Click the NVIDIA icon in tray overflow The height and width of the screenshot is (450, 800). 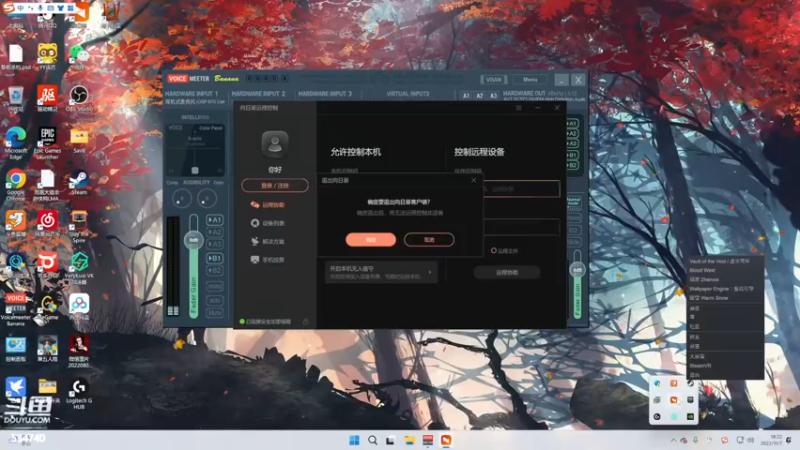pos(690,416)
